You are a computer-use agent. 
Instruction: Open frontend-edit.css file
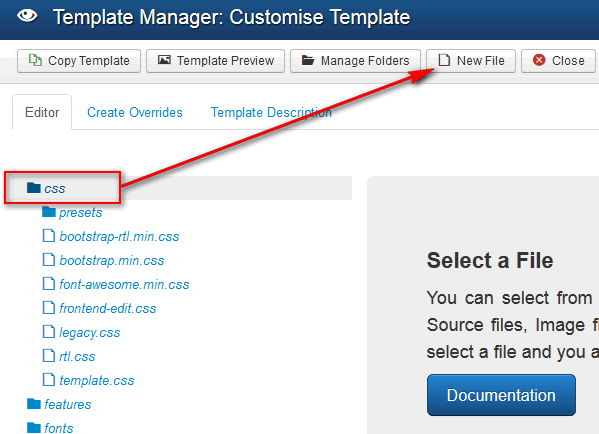tap(108, 309)
